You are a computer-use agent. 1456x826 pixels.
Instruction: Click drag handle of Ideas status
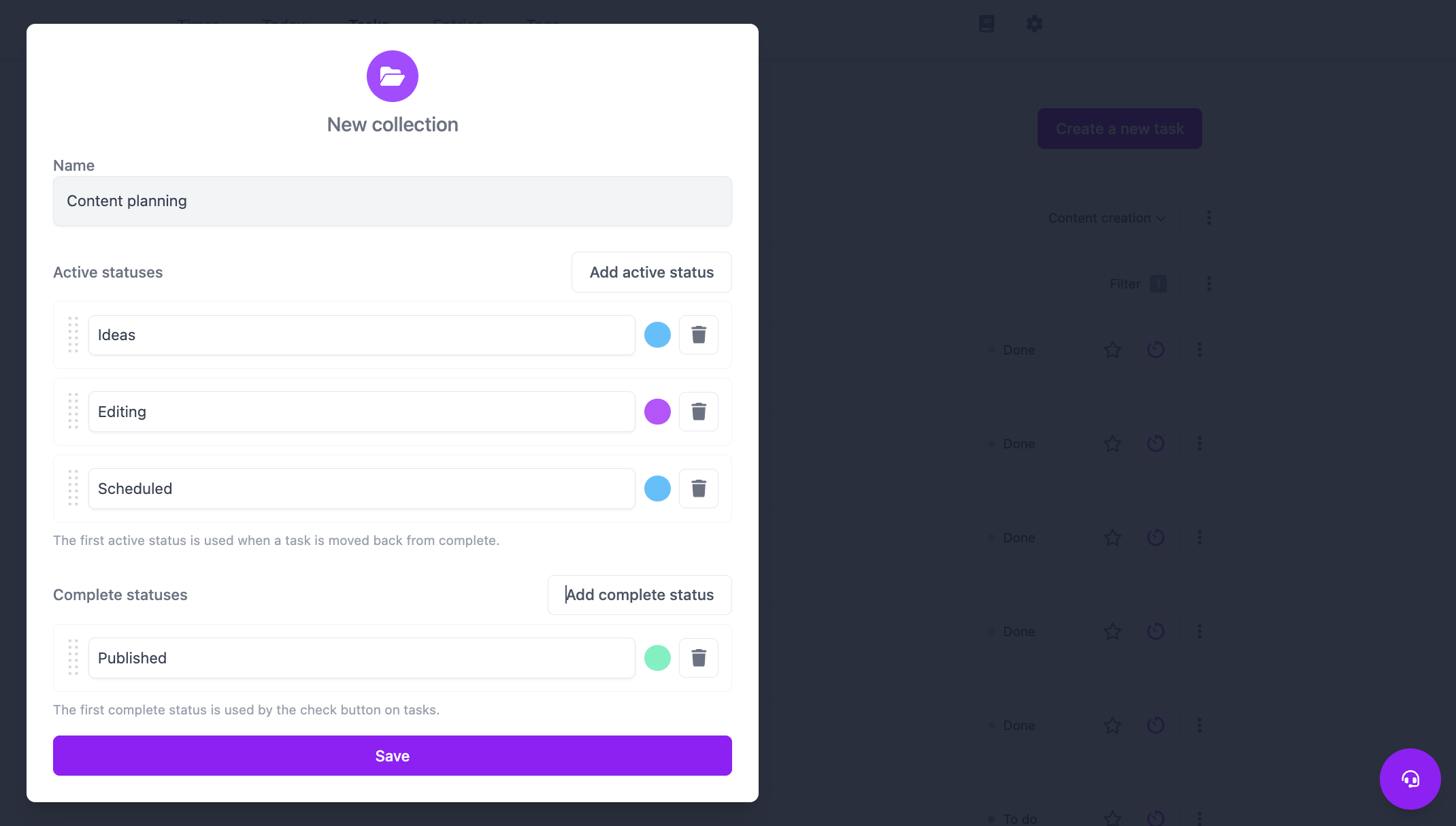73,335
